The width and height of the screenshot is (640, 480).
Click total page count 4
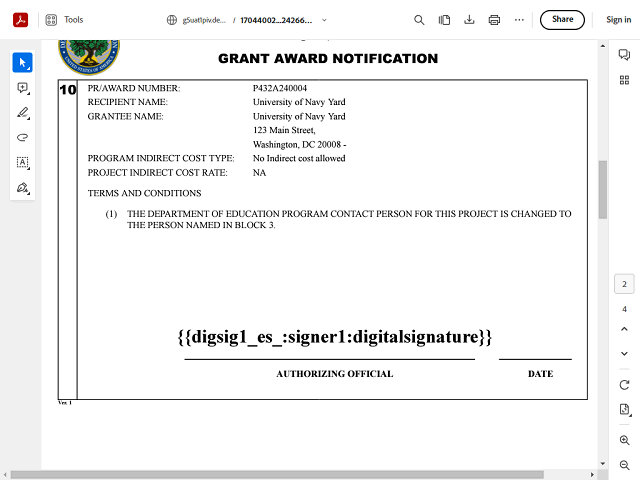(x=624, y=309)
